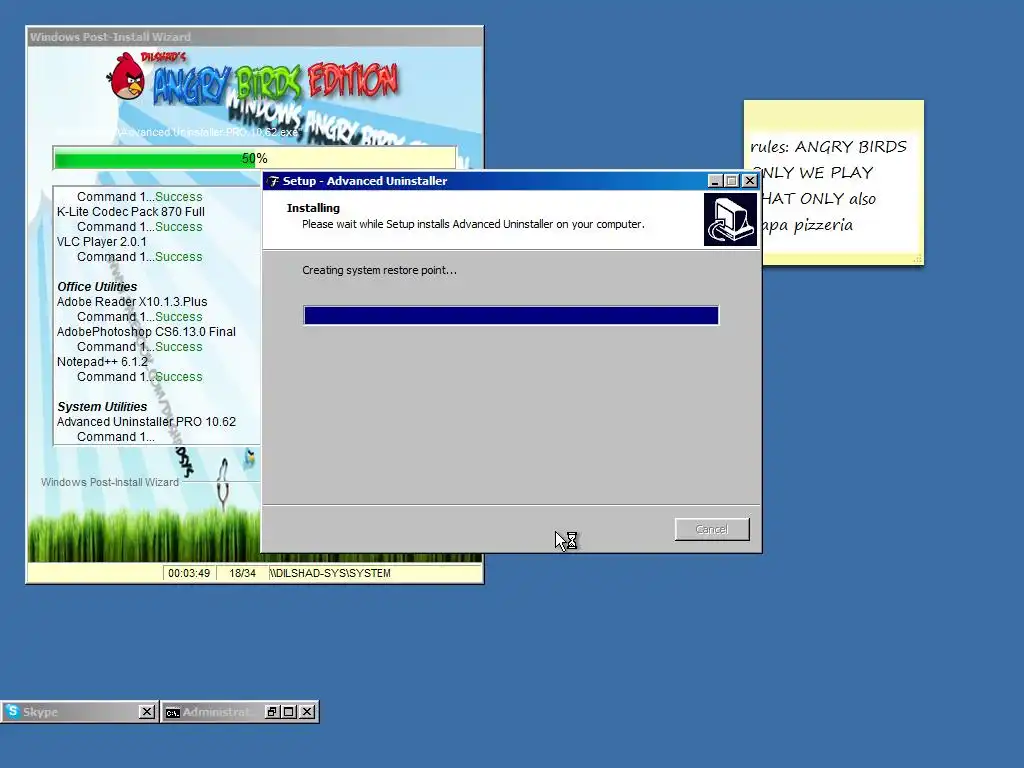Click the System Utilities heading
Image resolution: width=1024 pixels, height=768 pixels.
point(102,407)
